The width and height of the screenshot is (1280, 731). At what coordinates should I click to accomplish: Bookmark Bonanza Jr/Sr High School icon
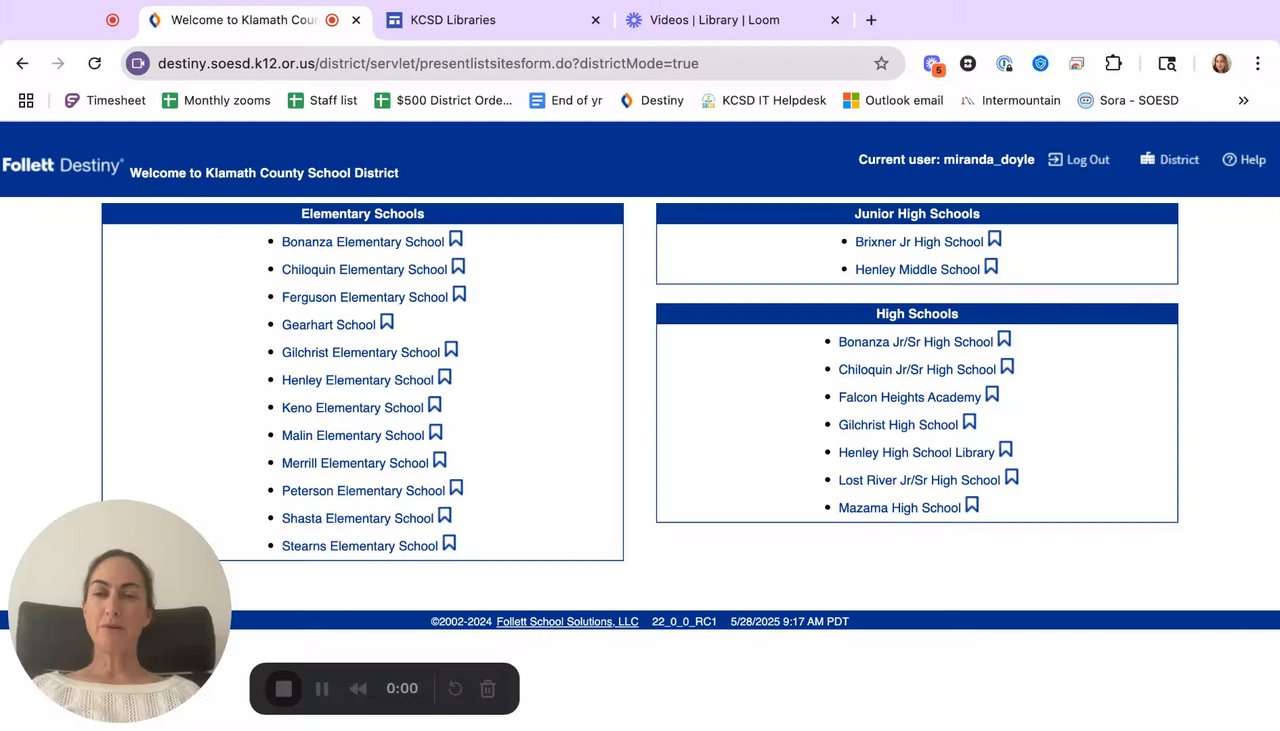(1004, 339)
